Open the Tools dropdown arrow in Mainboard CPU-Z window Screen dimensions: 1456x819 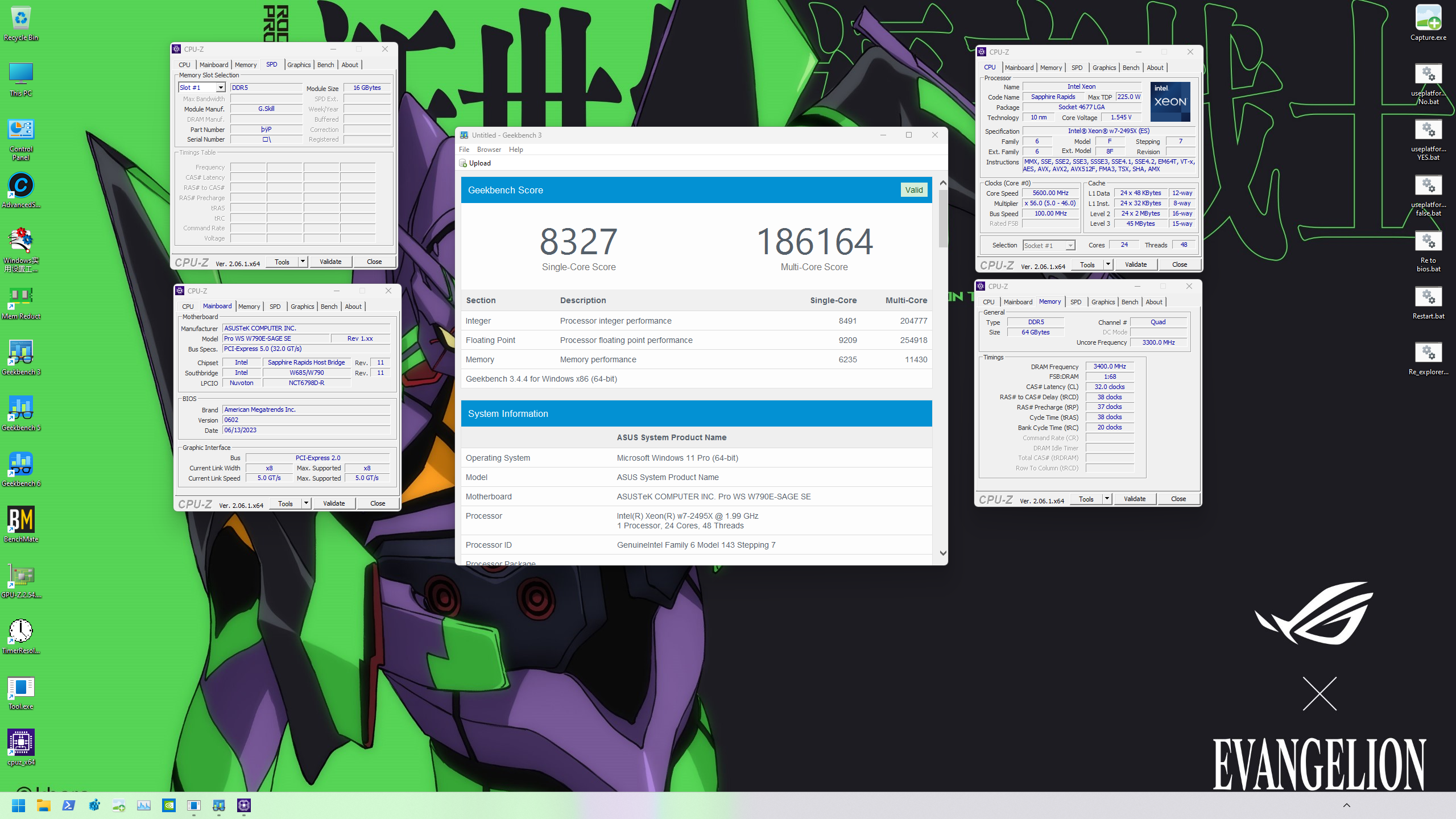point(307,503)
